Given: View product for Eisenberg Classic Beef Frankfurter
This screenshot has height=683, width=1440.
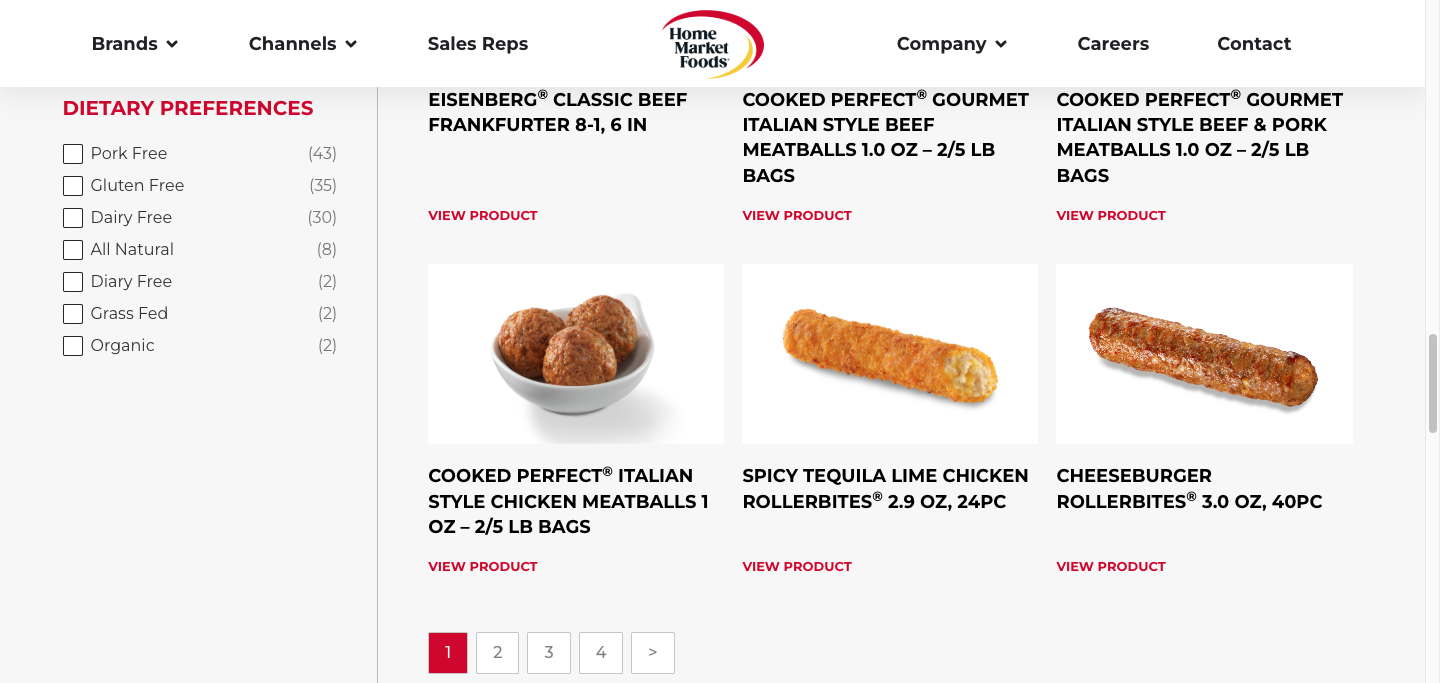Looking at the screenshot, I should pyautogui.click(x=483, y=215).
